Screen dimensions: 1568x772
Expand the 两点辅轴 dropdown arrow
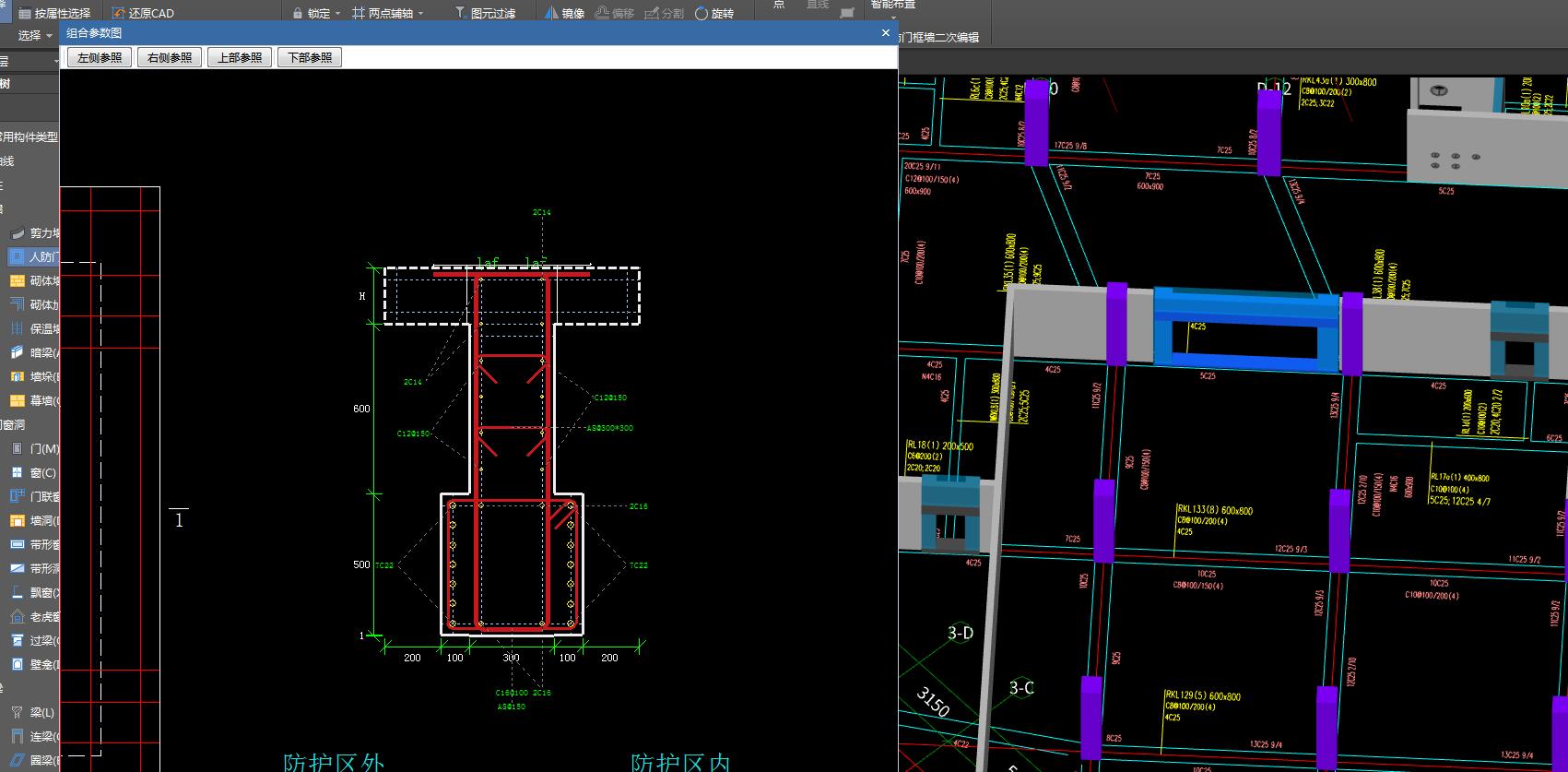pos(420,13)
